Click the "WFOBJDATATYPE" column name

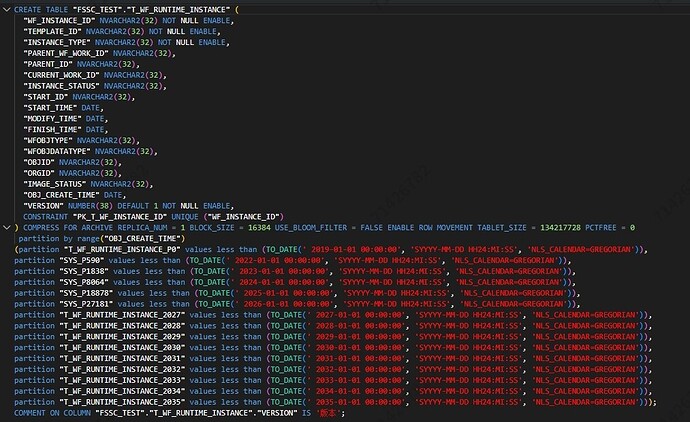[x=58, y=151]
